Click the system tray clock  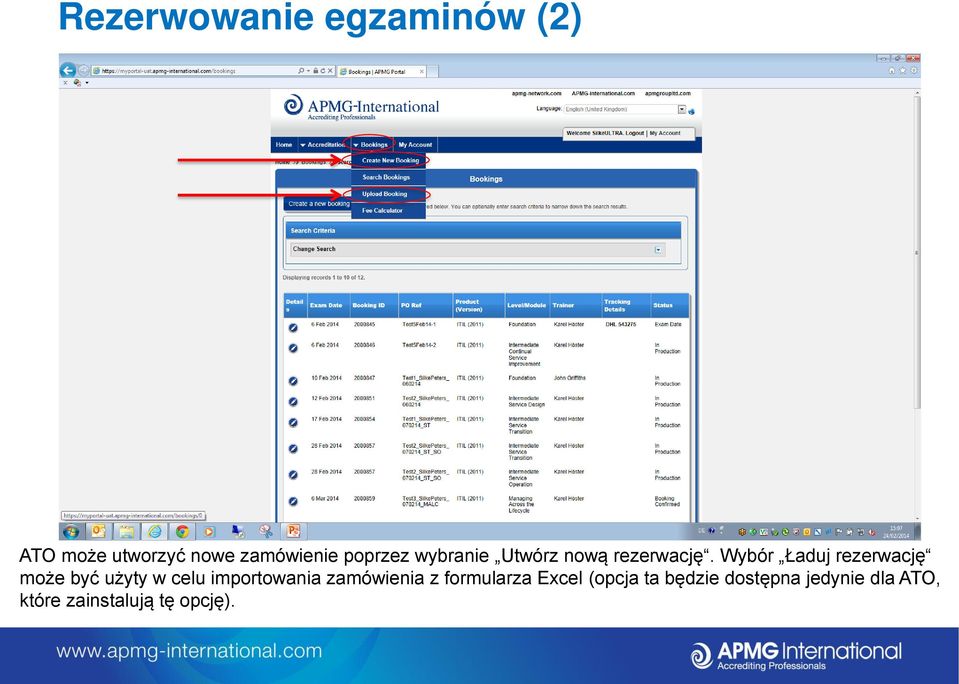coord(896,532)
